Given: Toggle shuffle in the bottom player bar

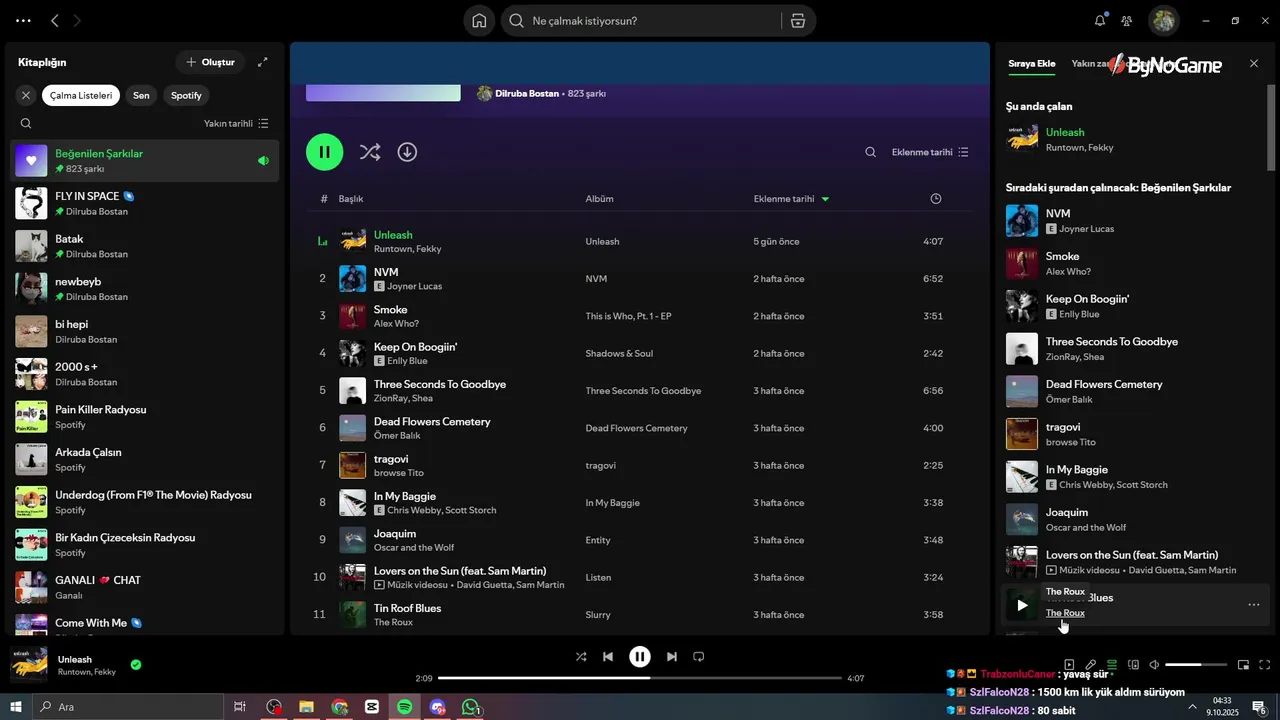Looking at the screenshot, I should 581,657.
